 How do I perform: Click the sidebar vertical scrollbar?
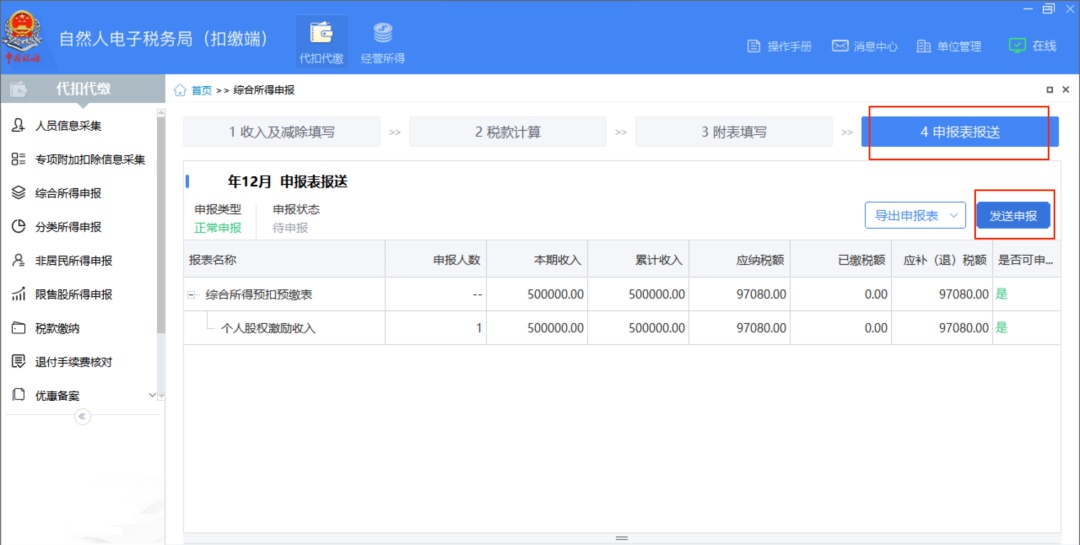pos(161,220)
